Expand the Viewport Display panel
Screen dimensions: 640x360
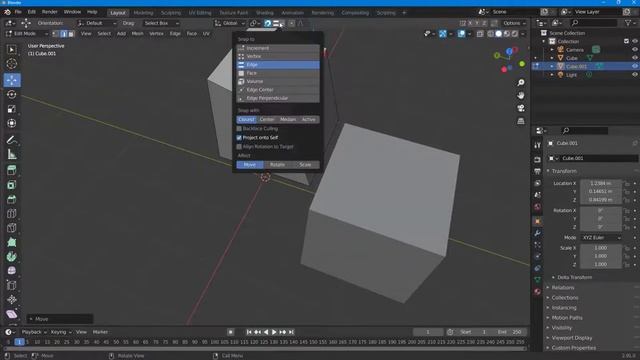[571, 338]
